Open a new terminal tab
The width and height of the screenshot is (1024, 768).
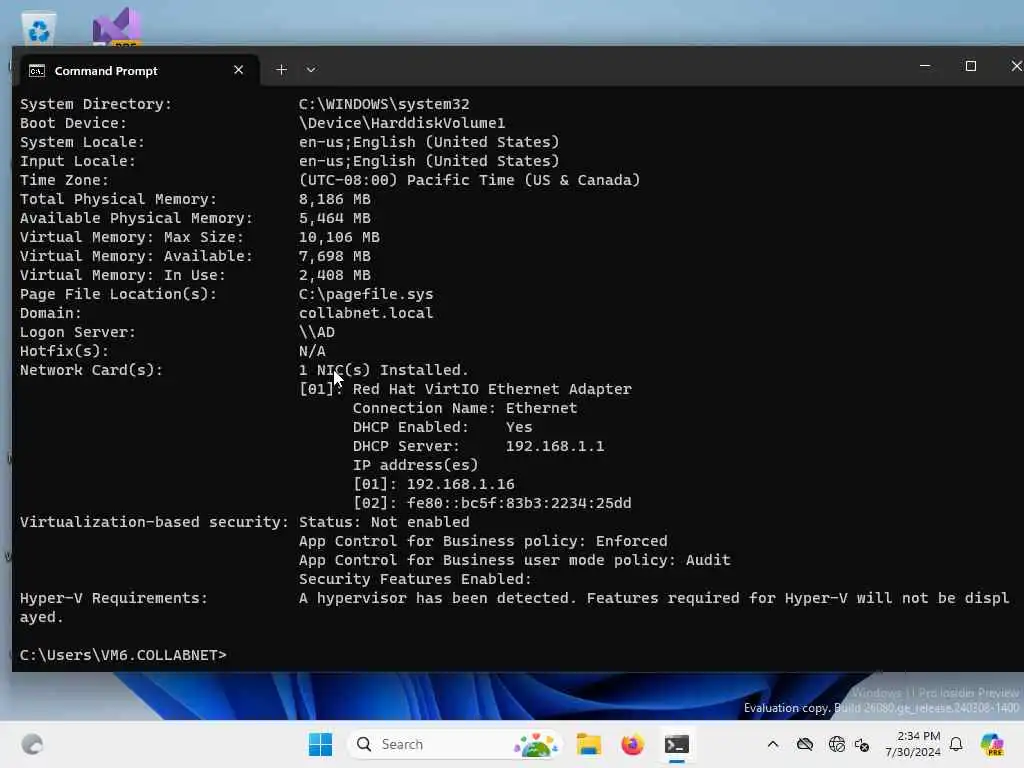pyautogui.click(x=281, y=70)
